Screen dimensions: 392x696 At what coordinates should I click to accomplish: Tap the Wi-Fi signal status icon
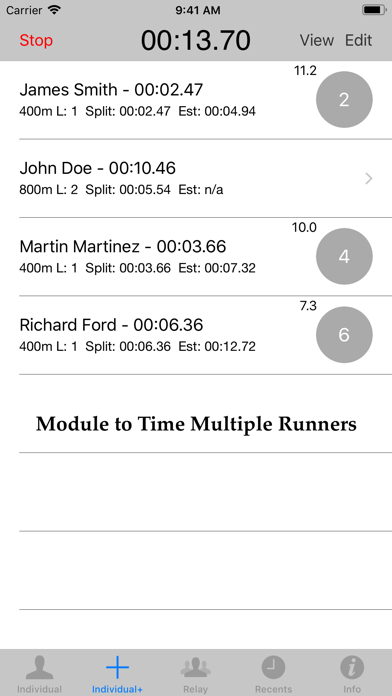click(x=54, y=10)
